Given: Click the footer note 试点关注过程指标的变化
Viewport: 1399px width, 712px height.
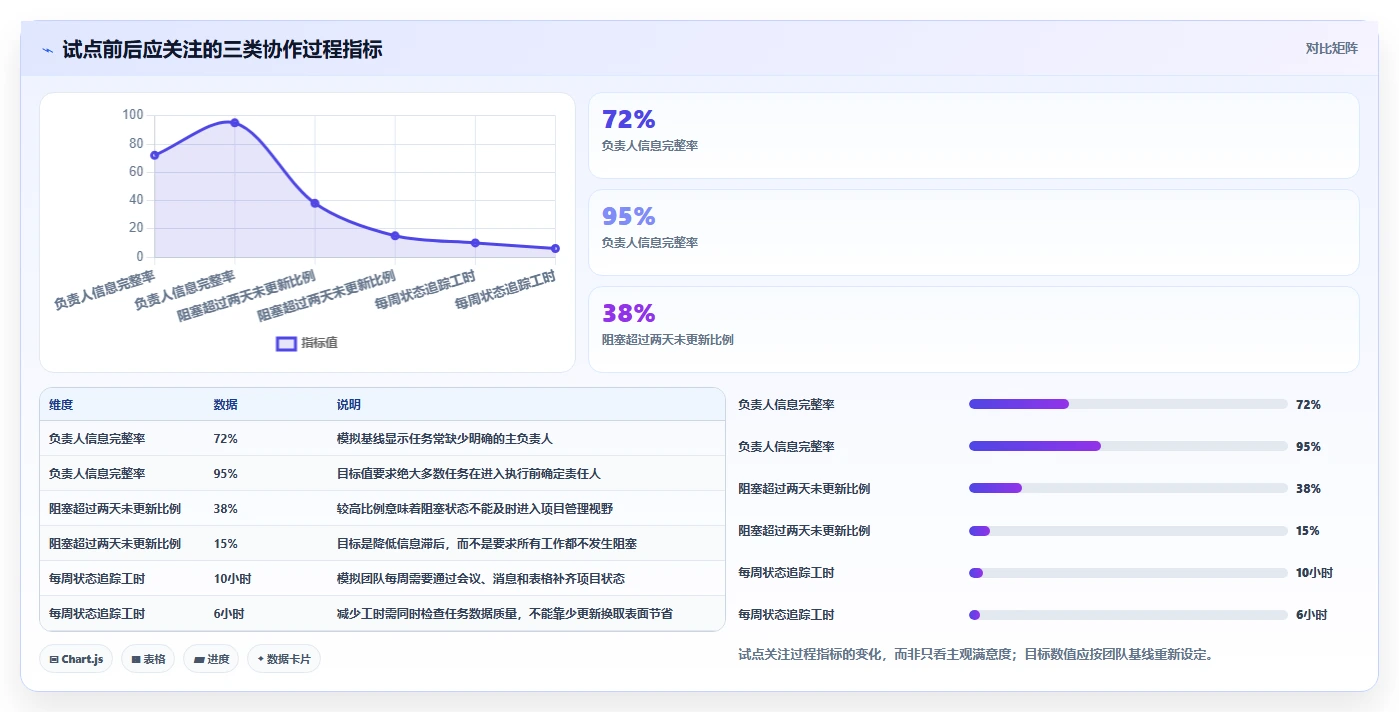Looking at the screenshot, I should pos(809,655).
